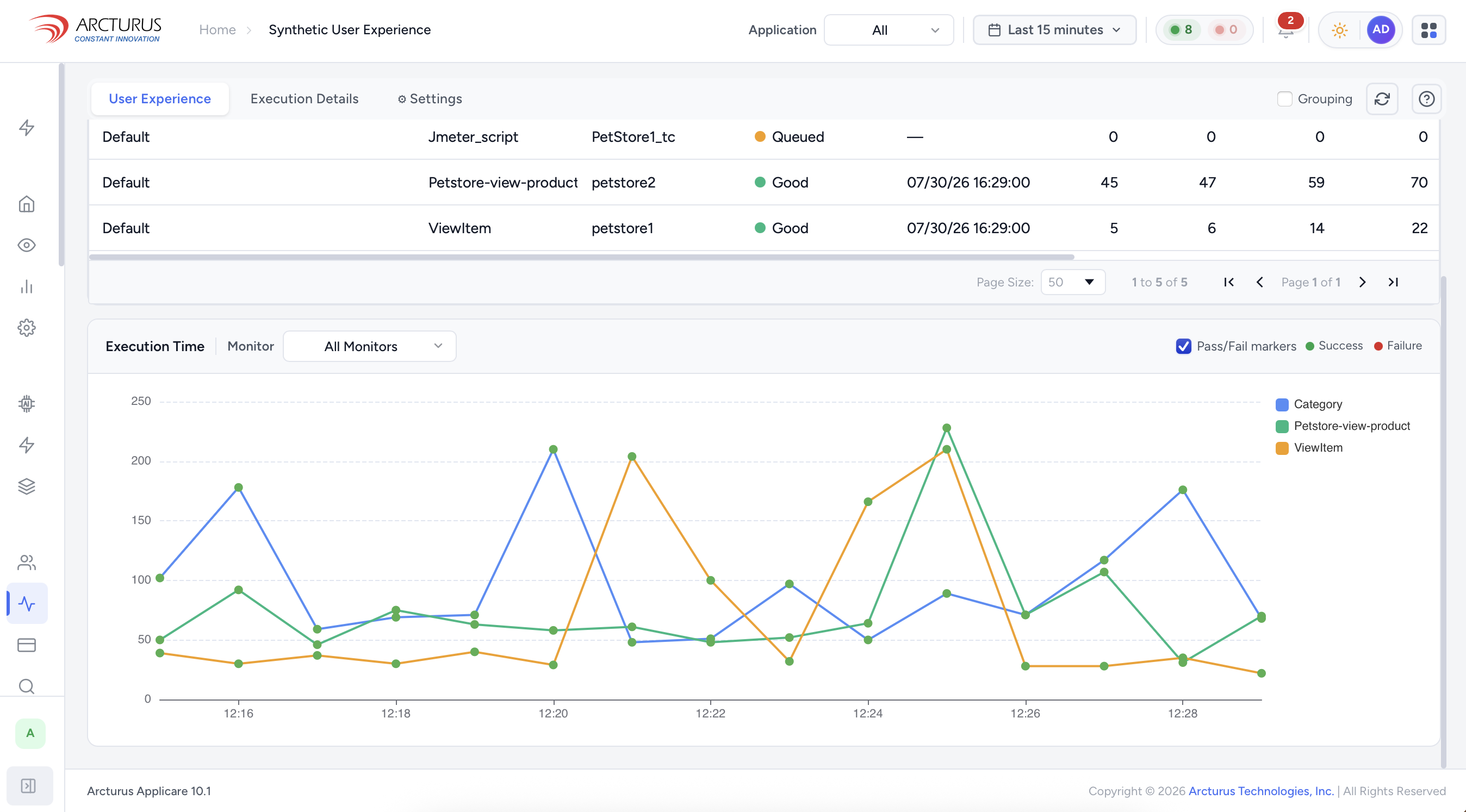Expand the sidebar with panel toggle icon
The width and height of the screenshot is (1466, 812).
pyautogui.click(x=28, y=786)
